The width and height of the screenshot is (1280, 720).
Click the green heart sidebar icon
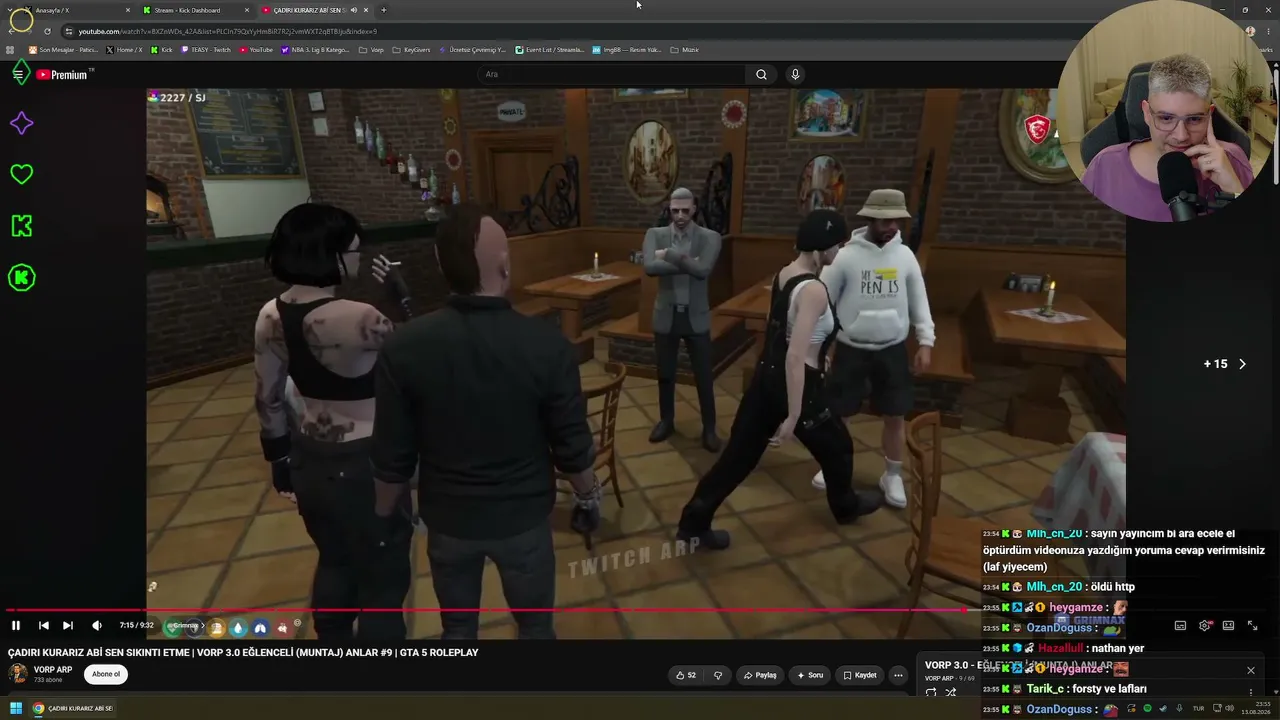[21, 174]
